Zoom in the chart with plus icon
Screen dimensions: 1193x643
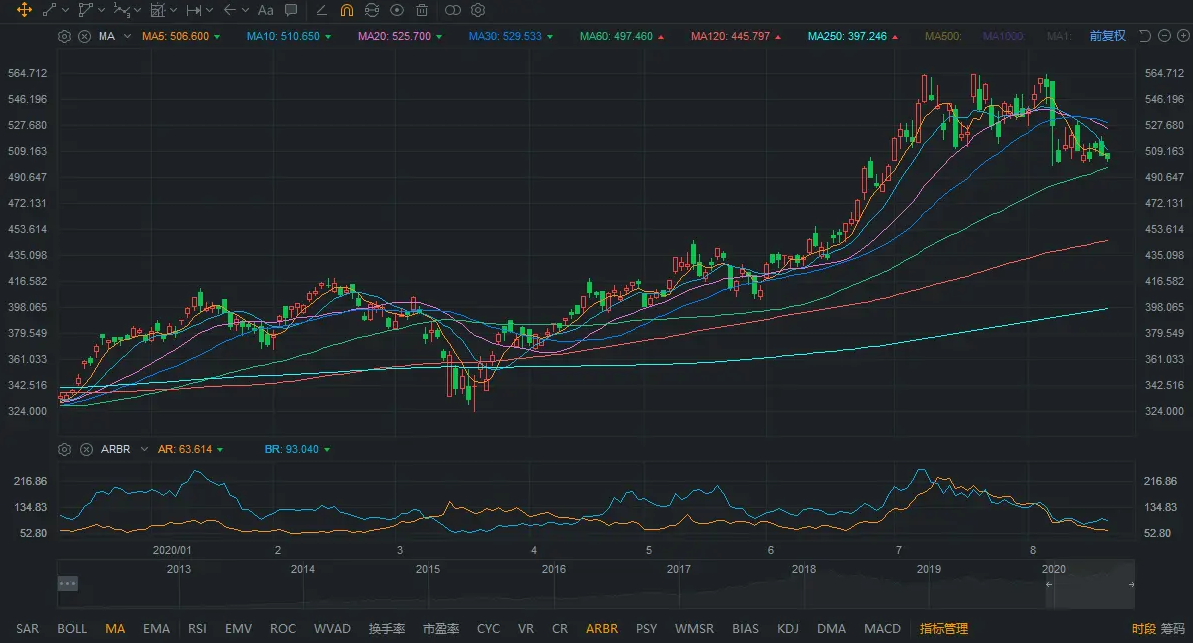(1183, 36)
